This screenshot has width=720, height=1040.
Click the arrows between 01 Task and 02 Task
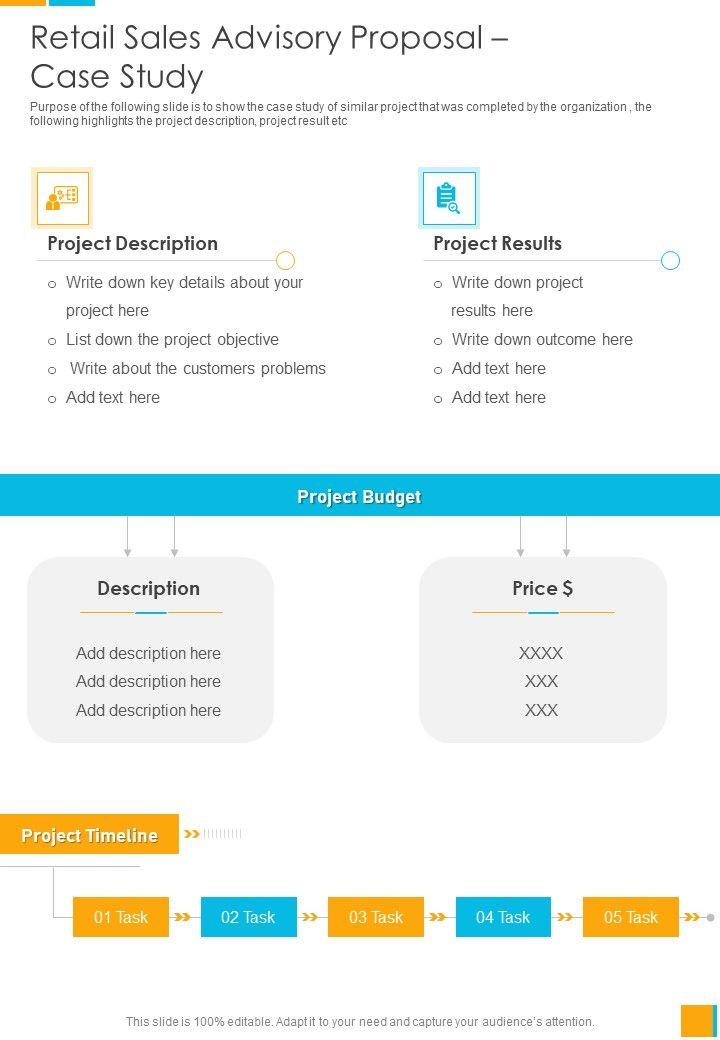[x=184, y=917]
